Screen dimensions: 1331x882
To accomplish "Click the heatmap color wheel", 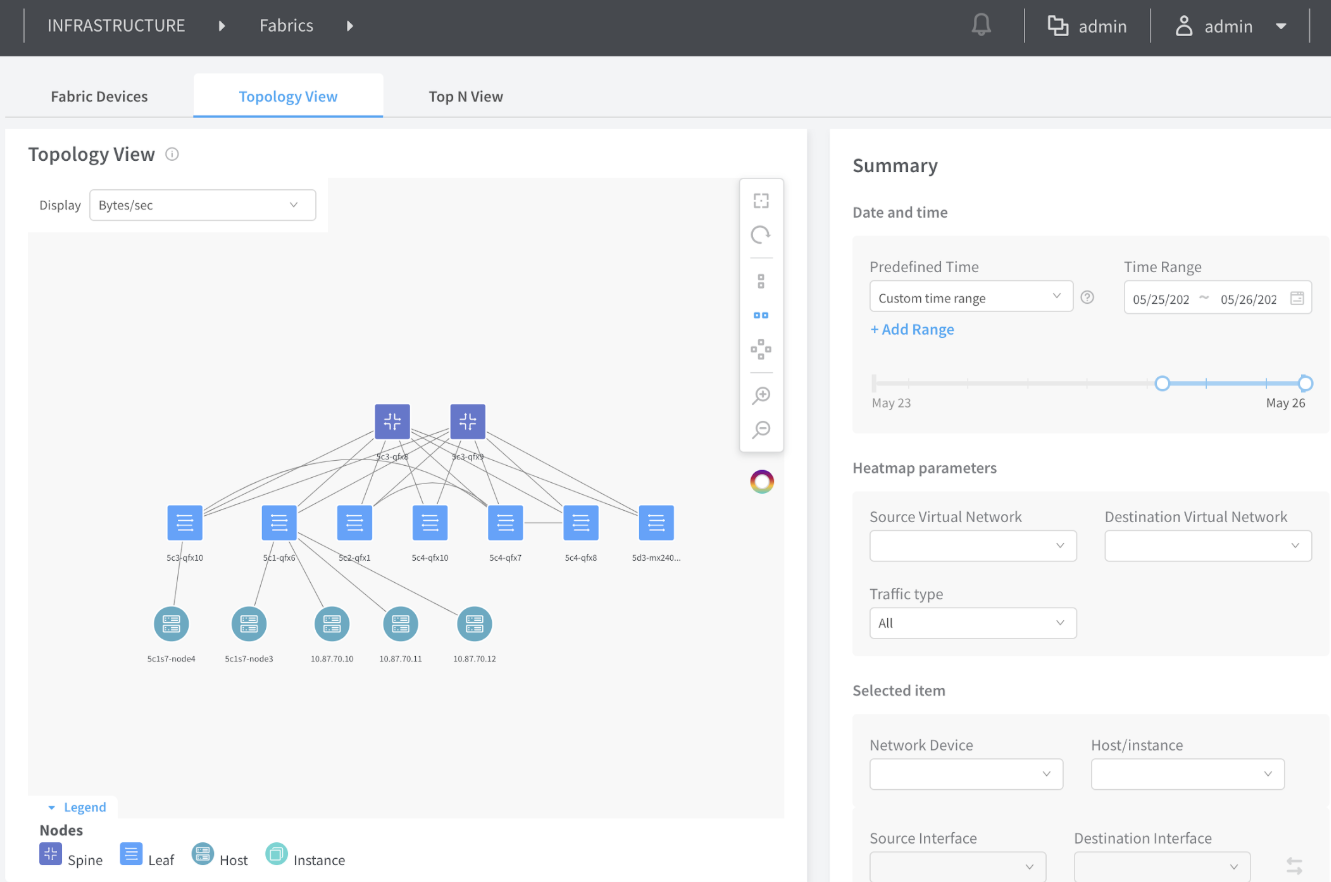I will point(762,482).
